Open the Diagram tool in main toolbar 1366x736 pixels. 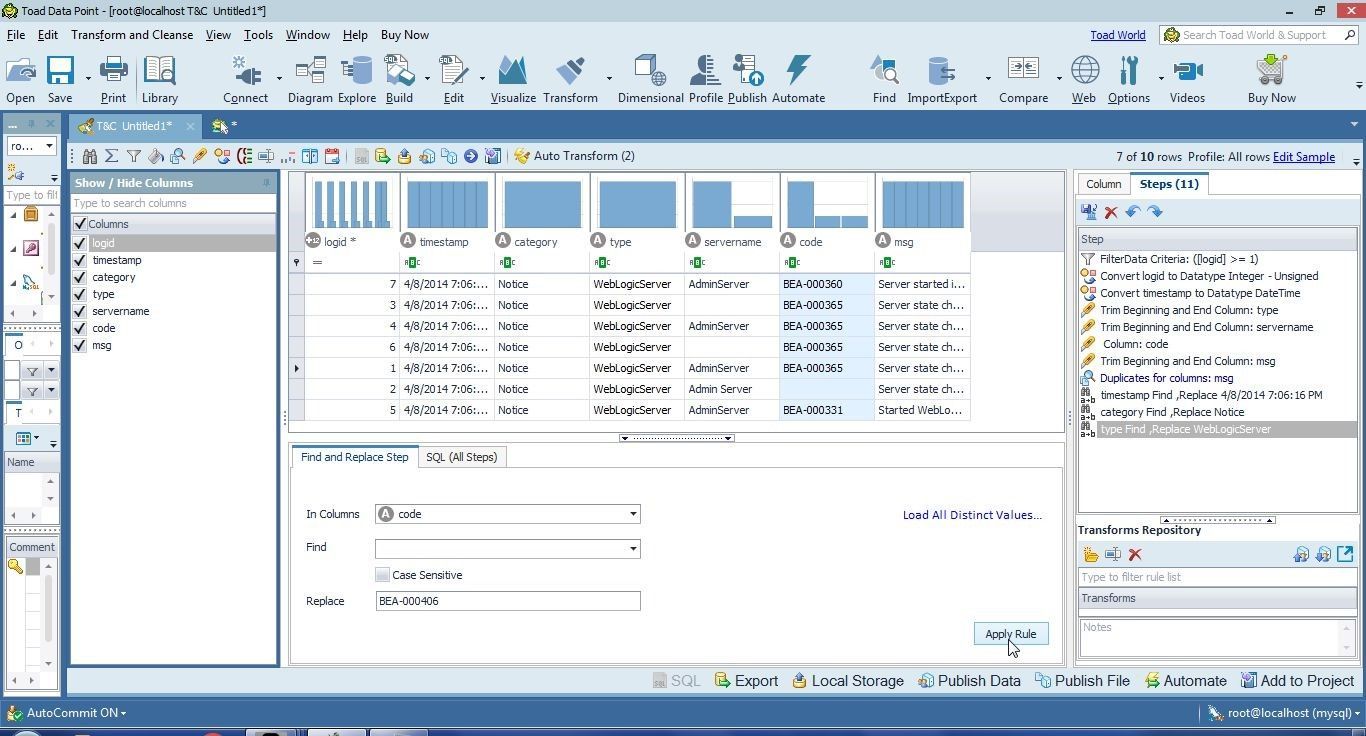310,80
